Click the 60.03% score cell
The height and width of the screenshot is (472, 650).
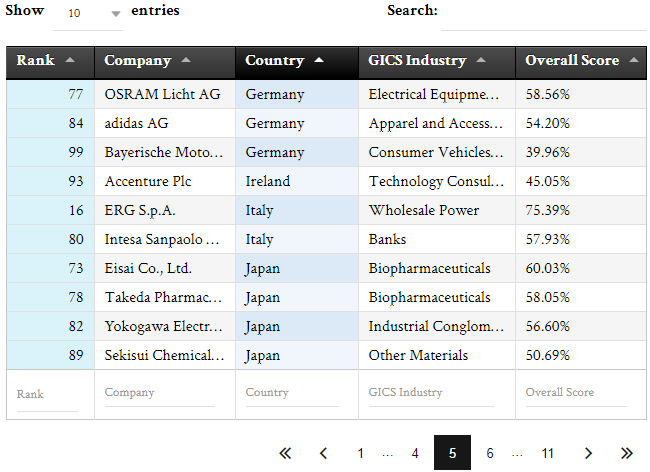[581, 268]
